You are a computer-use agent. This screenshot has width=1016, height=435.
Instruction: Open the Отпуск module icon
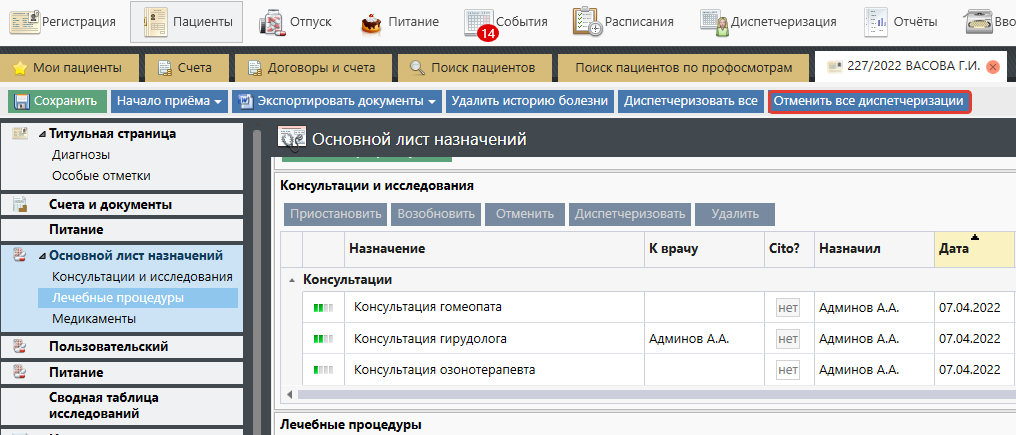tap(271, 21)
